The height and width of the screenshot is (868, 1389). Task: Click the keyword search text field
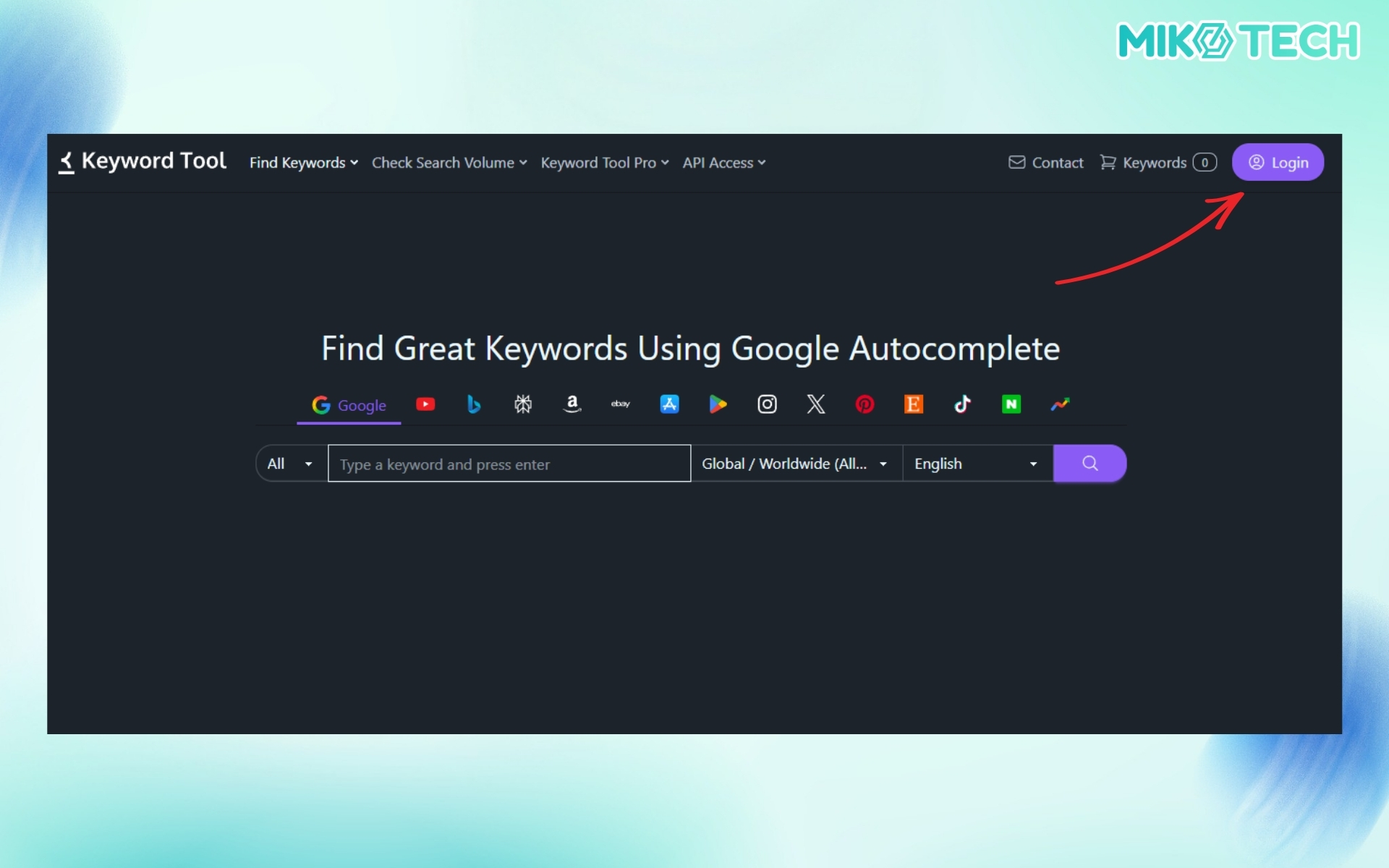509,464
